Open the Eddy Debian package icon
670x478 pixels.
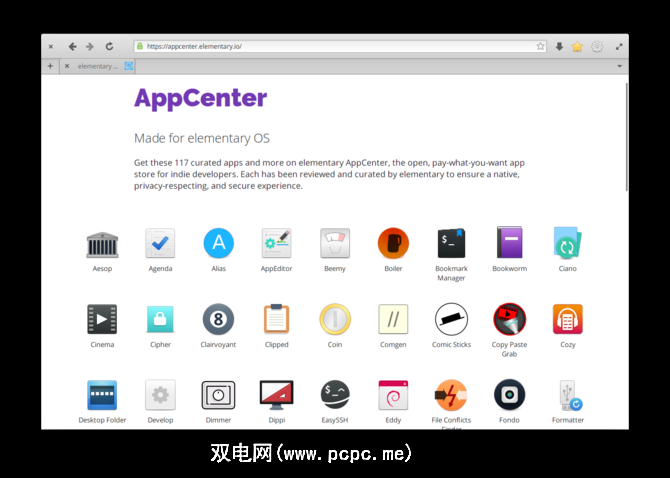coord(393,395)
